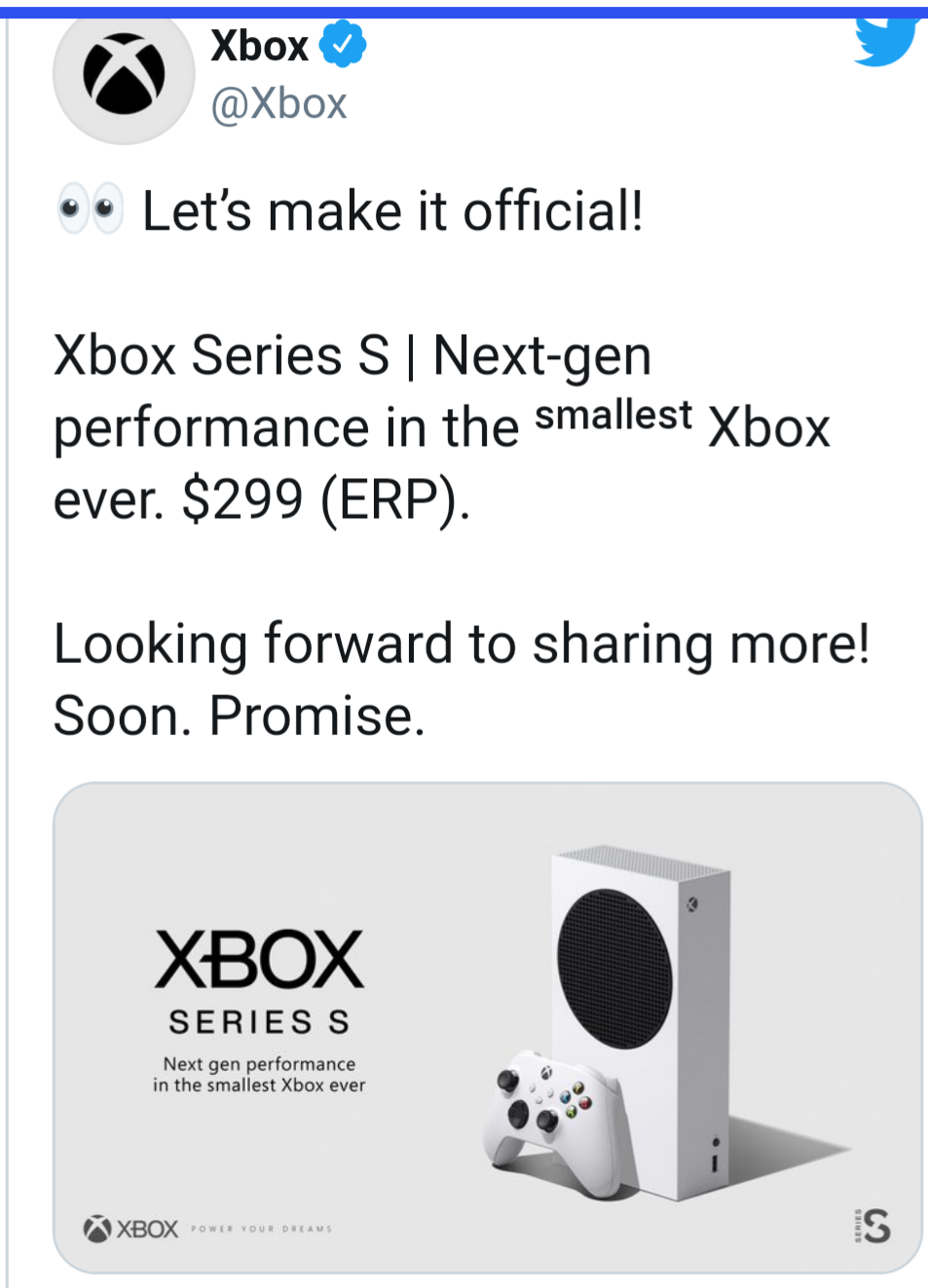Click the '$299 (ERP)' price text

click(325, 500)
